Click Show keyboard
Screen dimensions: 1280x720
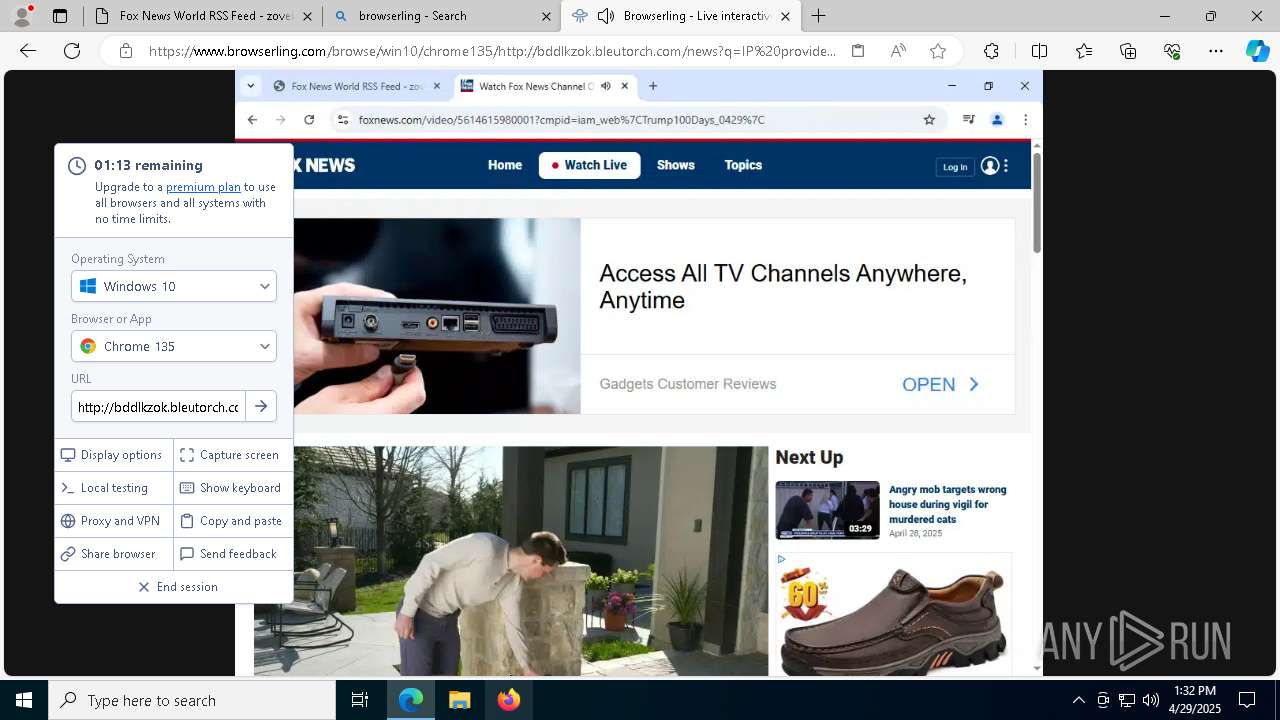pos(231,488)
